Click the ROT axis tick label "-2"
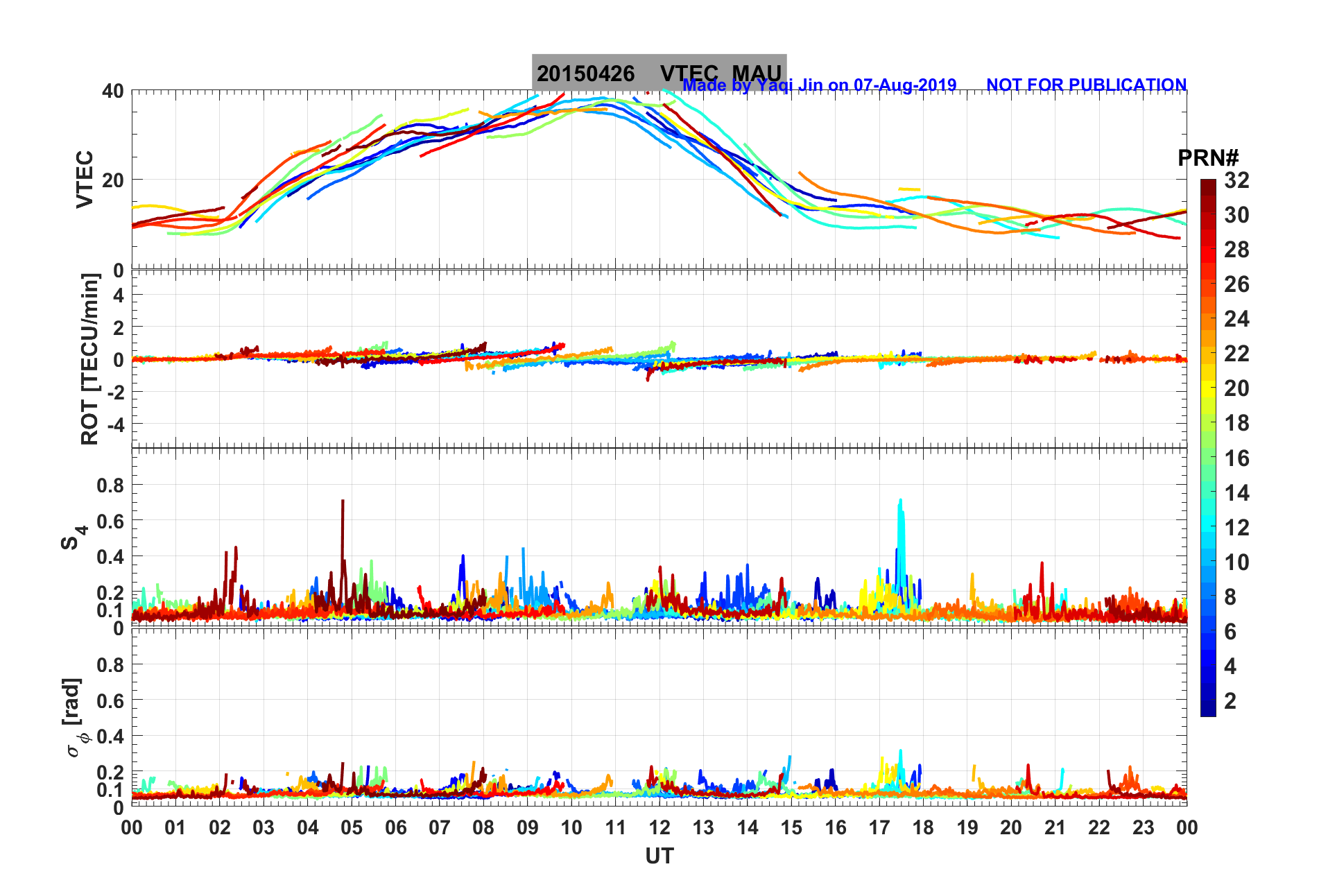Image resolution: width=1319 pixels, height=896 pixels. pos(116,393)
